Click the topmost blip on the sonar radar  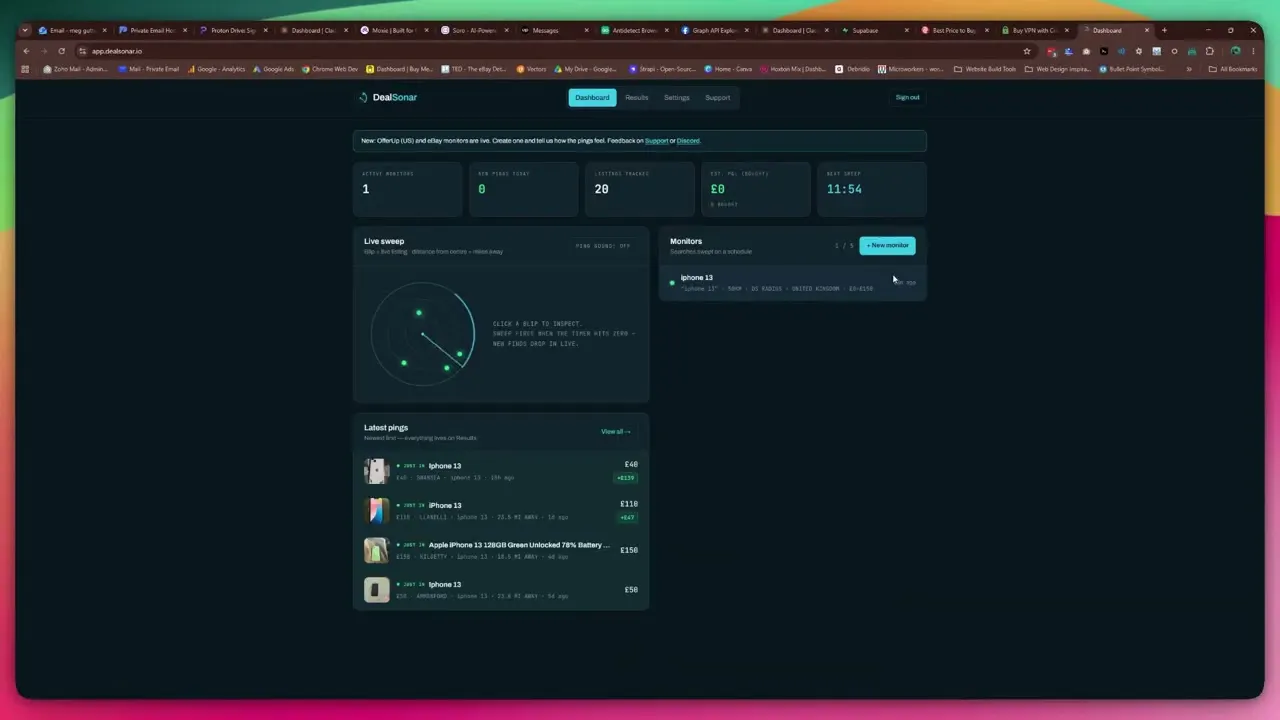click(419, 313)
